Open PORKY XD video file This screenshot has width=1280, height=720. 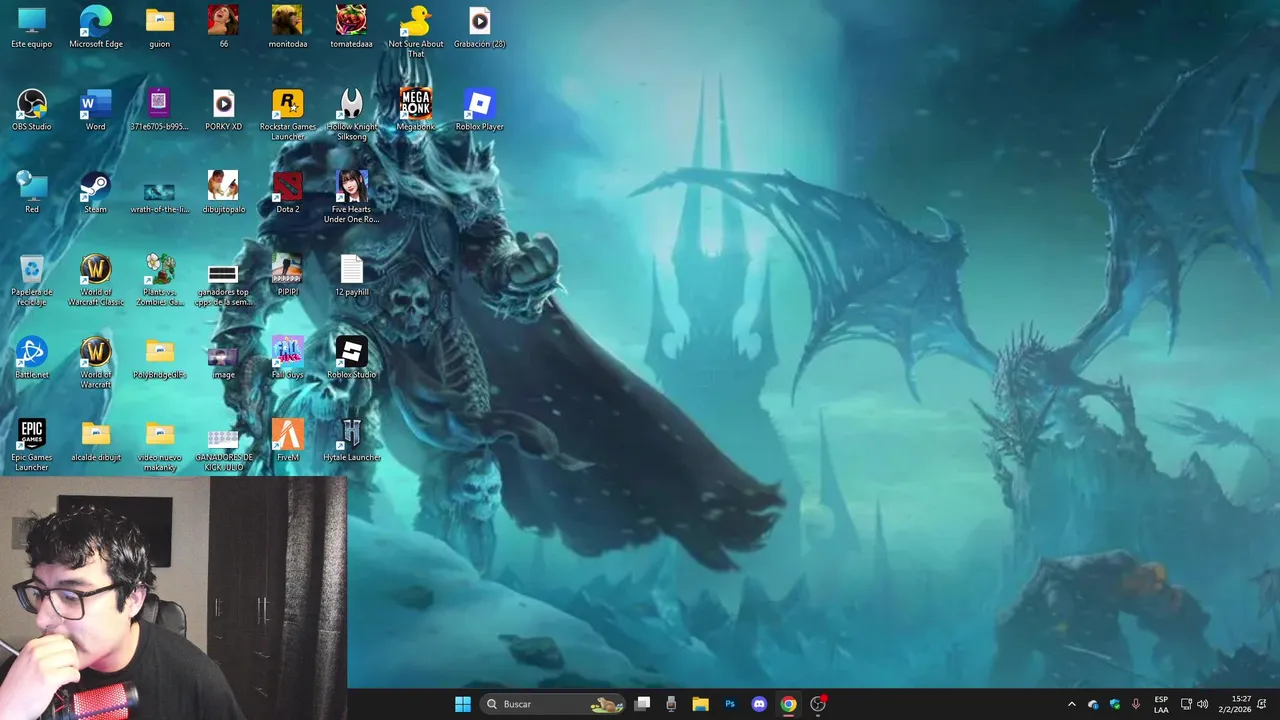[x=223, y=110]
